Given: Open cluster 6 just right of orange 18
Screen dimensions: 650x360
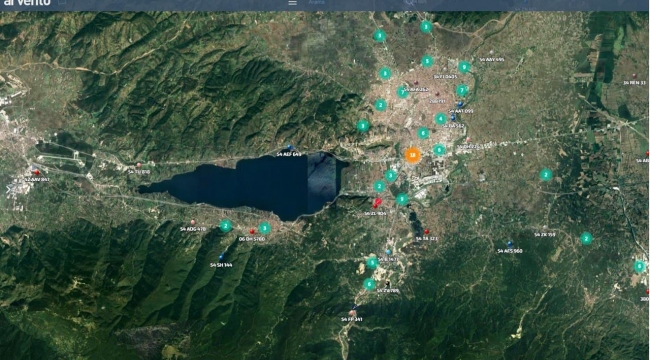Looking at the screenshot, I should tap(439, 150).
